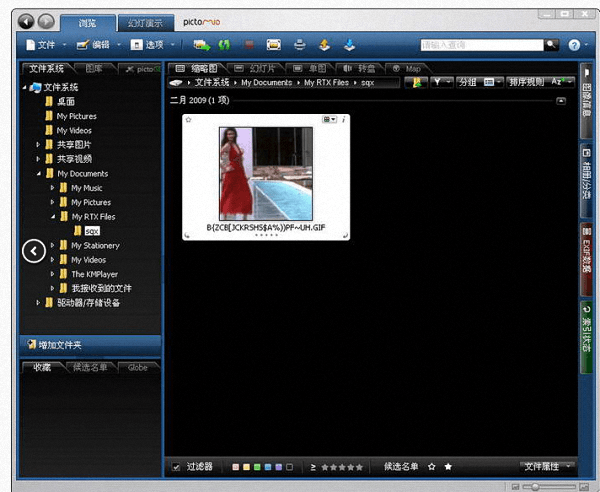Open the 分组 grouping dropdown
Viewport: 600px width, 492px height.
tap(479, 82)
